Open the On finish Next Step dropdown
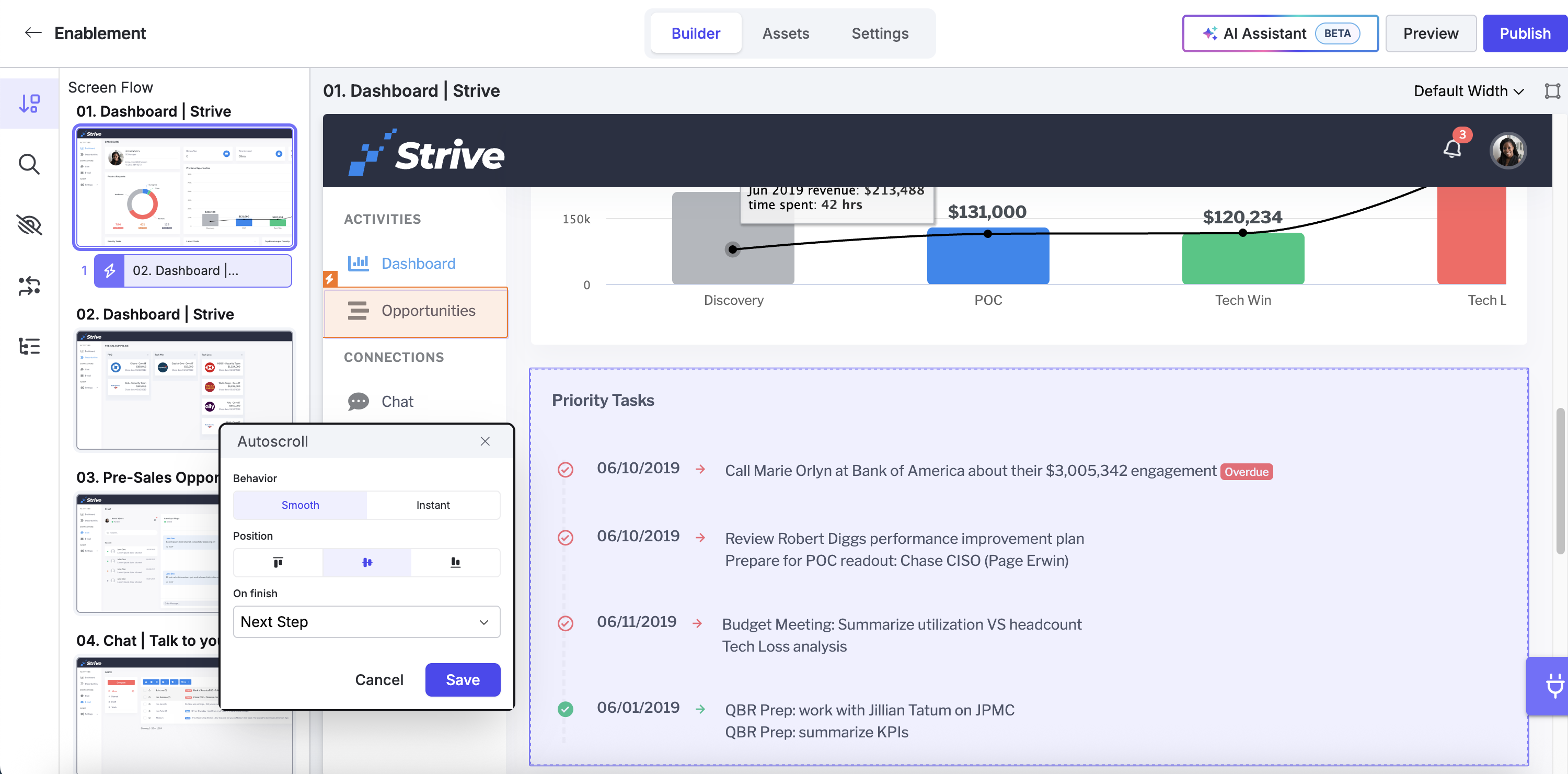Viewport: 1568px width, 774px height. (x=366, y=622)
